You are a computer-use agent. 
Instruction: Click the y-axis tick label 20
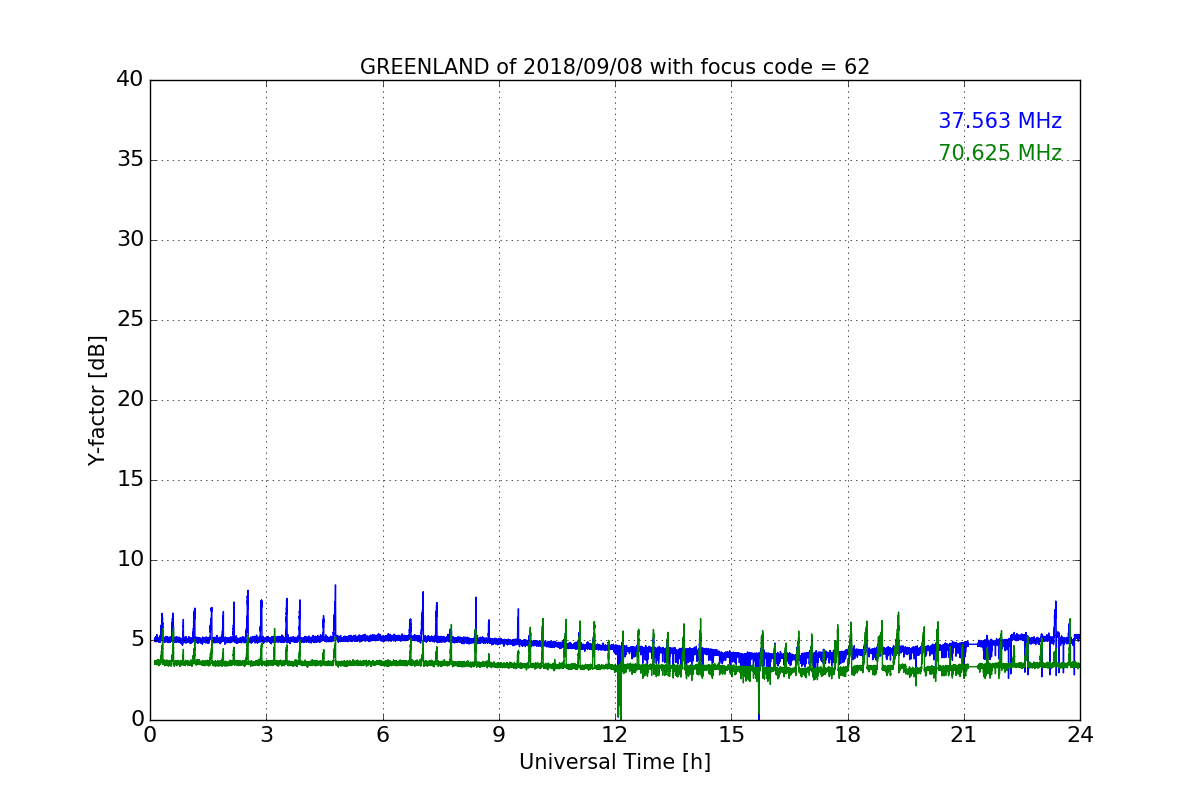pyautogui.click(x=130, y=399)
